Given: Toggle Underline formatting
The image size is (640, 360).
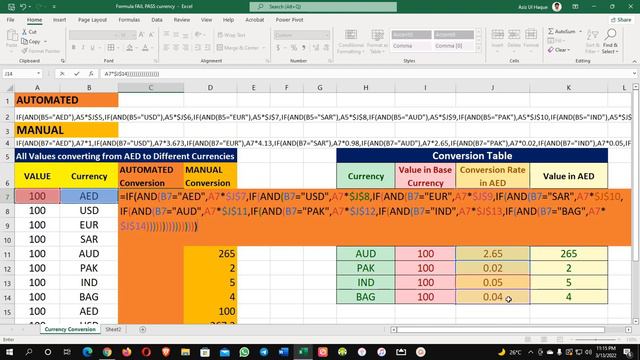Looking at the screenshot, I should (x=93, y=48).
